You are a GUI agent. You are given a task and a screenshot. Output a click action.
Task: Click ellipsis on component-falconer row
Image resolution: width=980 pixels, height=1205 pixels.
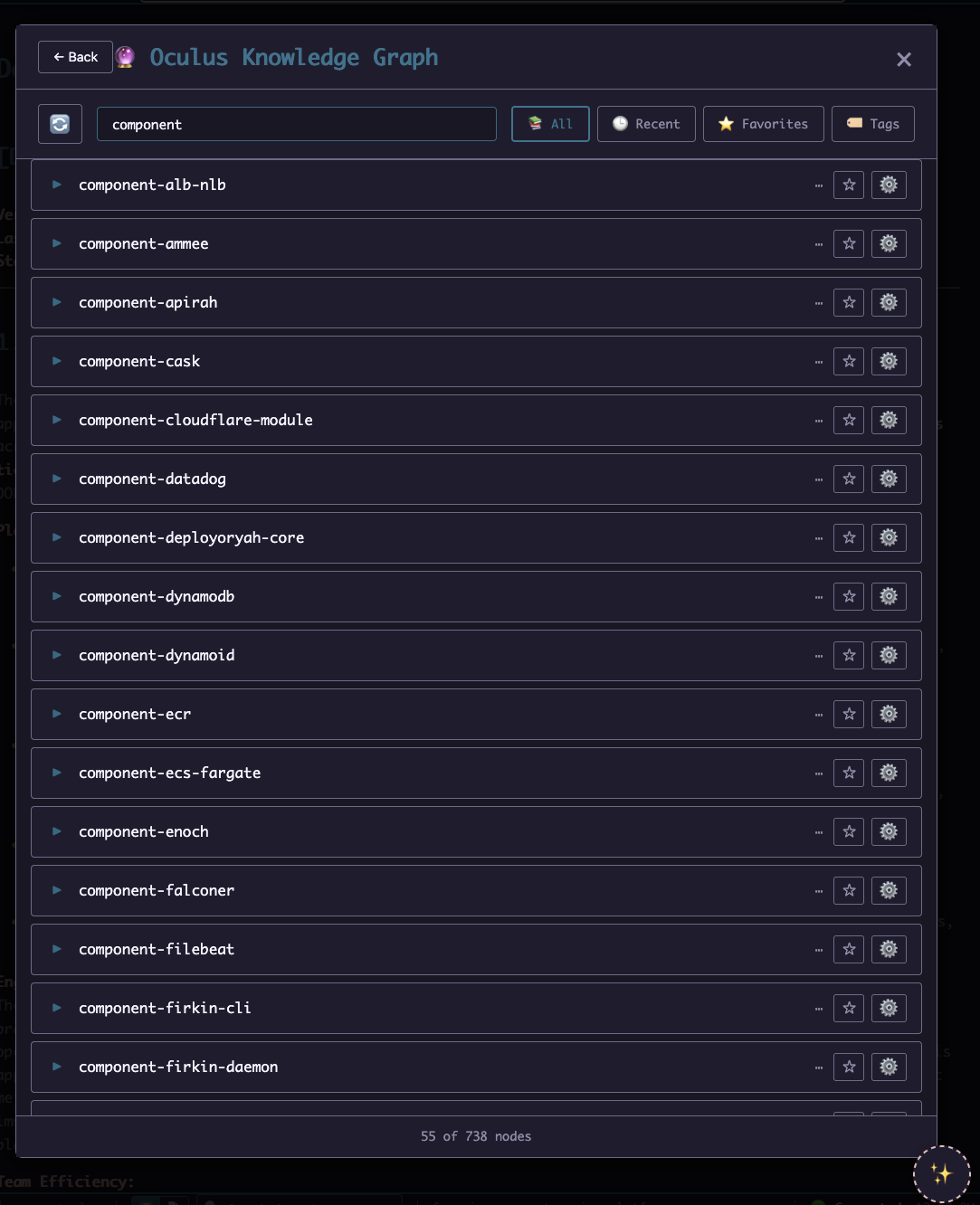point(819,891)
